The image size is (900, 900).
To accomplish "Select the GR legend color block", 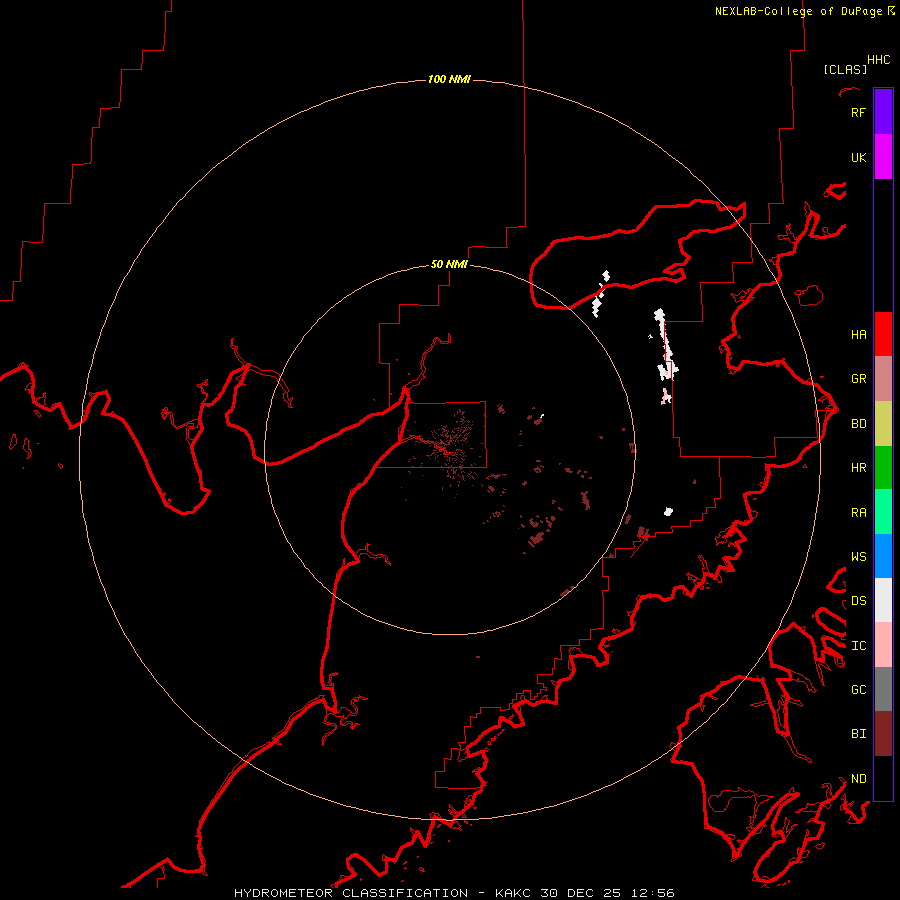I will point(883,379).
